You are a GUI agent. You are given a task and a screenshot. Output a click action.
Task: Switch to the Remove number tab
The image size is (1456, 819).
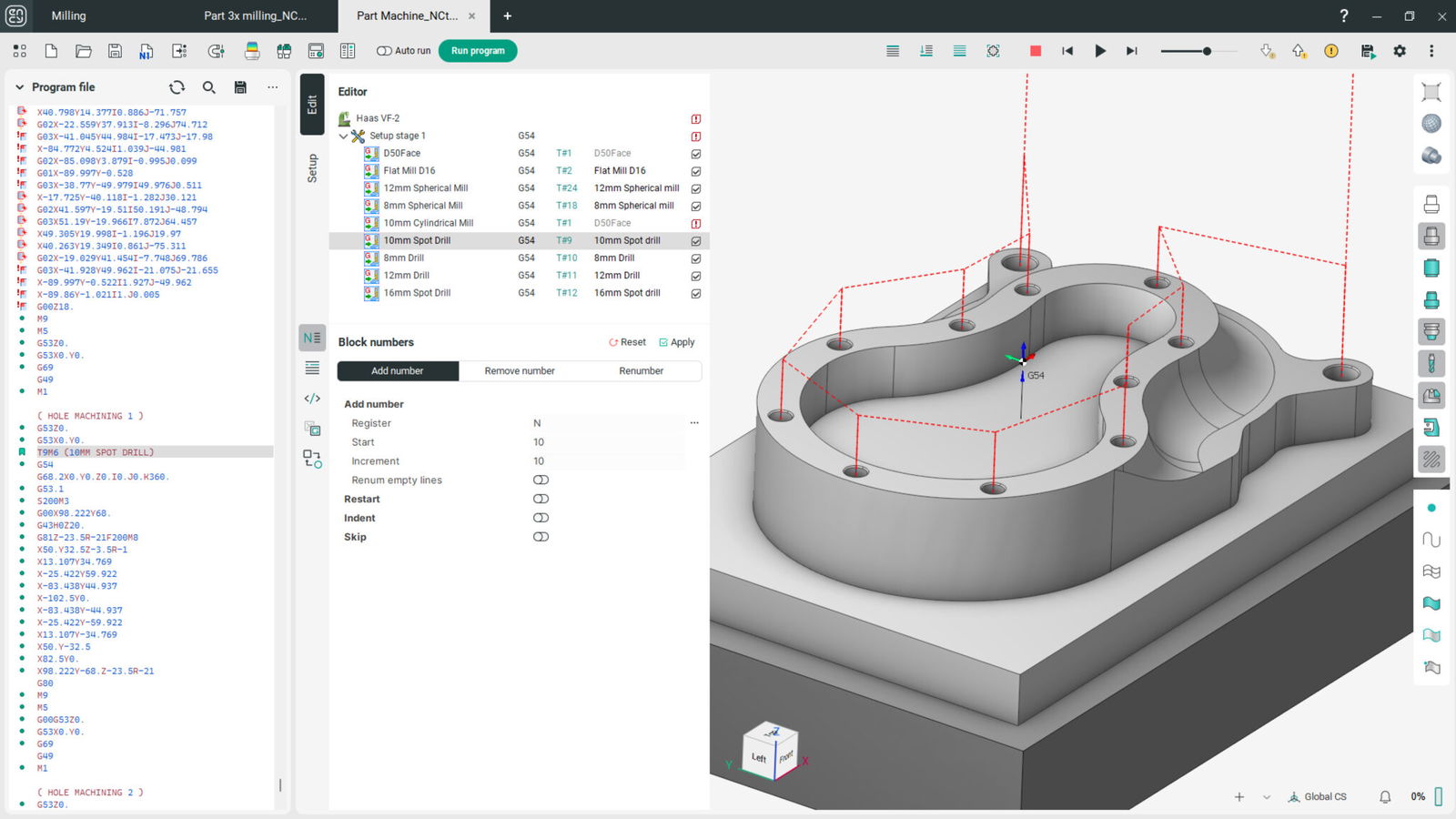pos(519,371)
